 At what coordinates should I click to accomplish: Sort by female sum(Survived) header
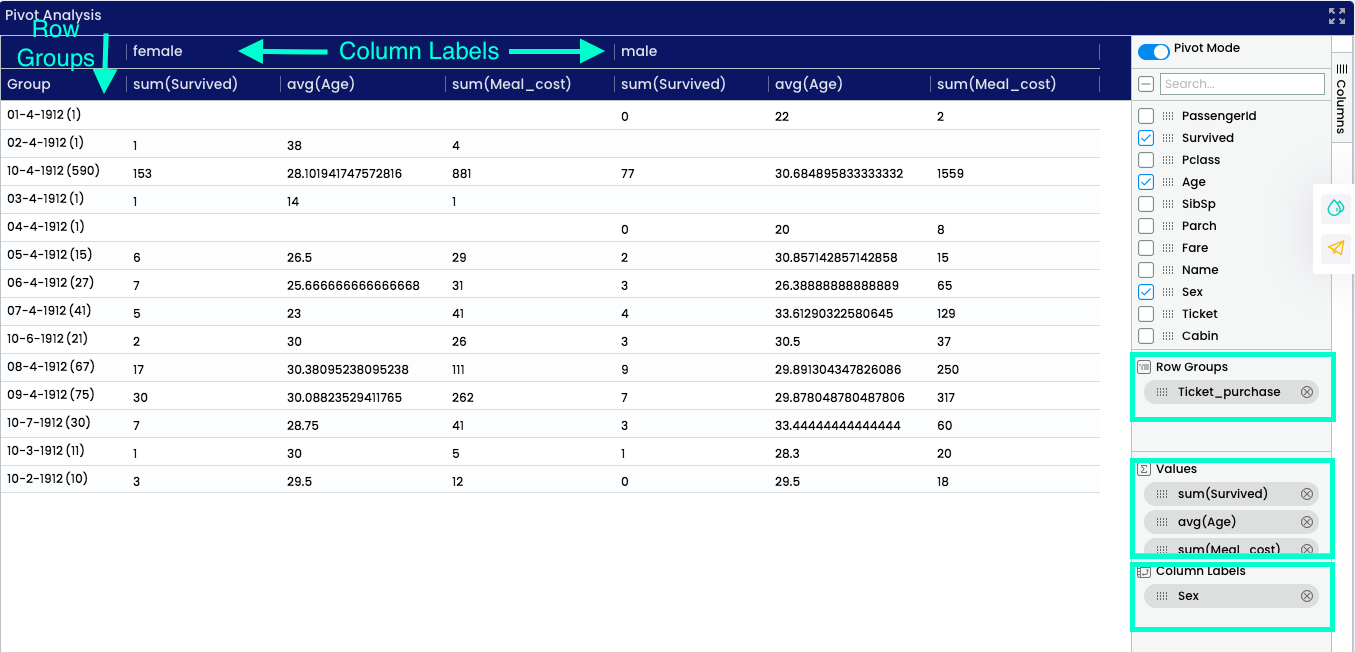[x=185, y=84]
